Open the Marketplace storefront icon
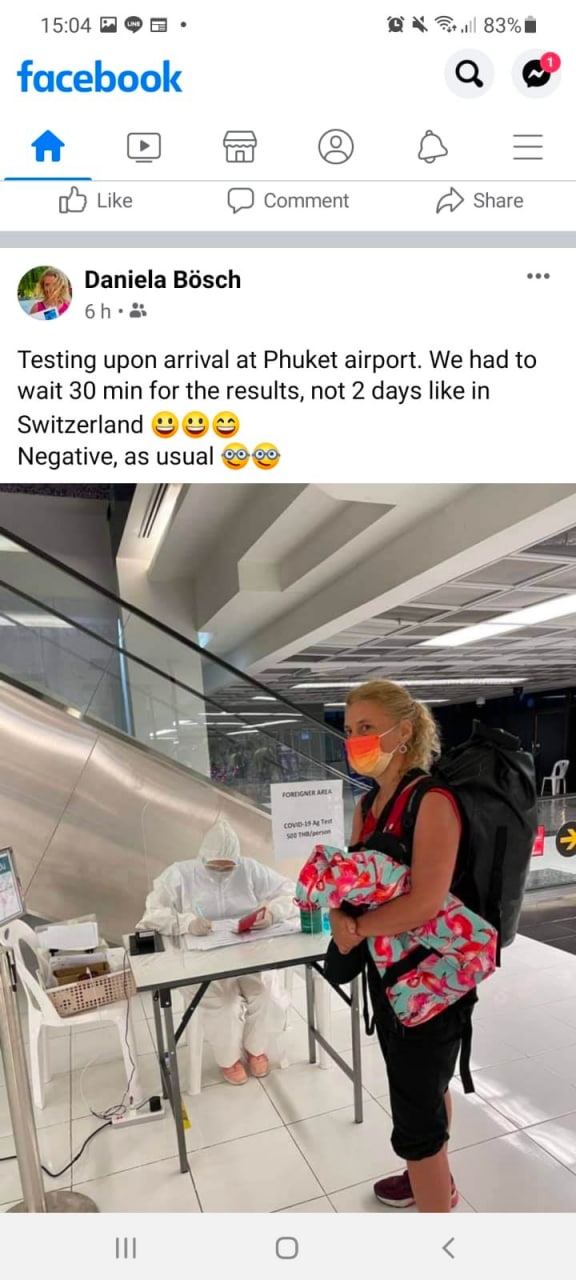Viewport: 576px width, 1280px height. click(x=240, y=147)
